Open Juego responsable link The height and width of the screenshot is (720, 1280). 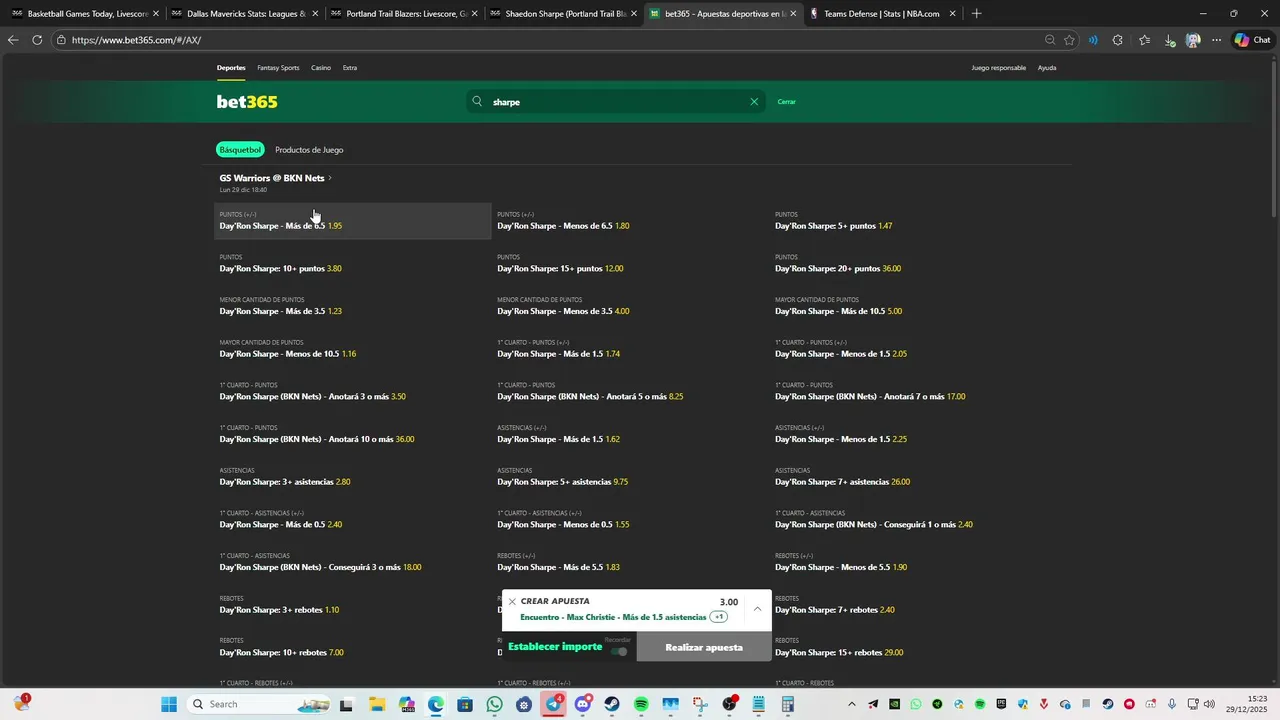click(x=999, y=68)
